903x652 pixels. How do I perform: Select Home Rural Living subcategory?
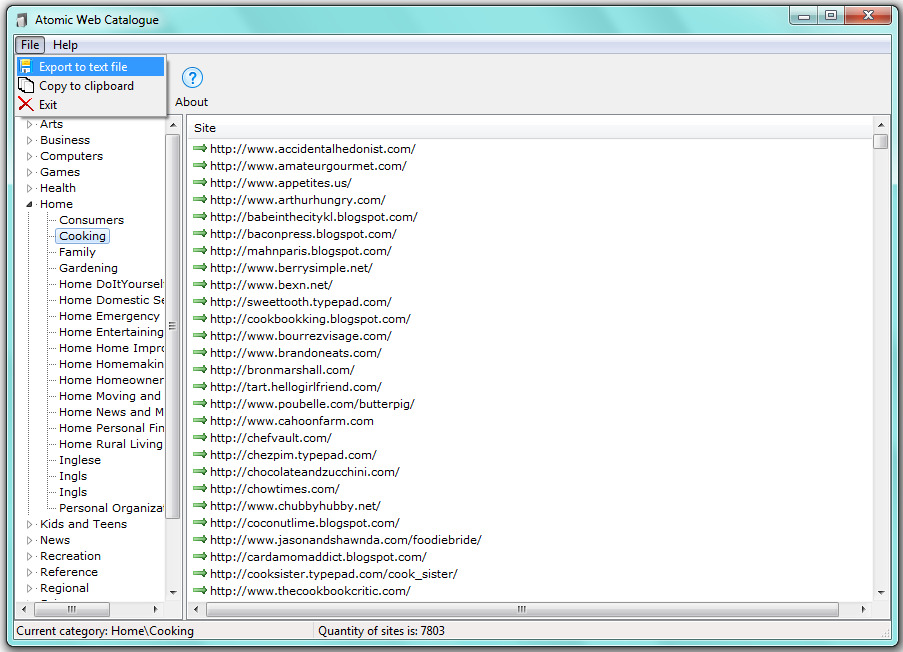pos(111,444)
